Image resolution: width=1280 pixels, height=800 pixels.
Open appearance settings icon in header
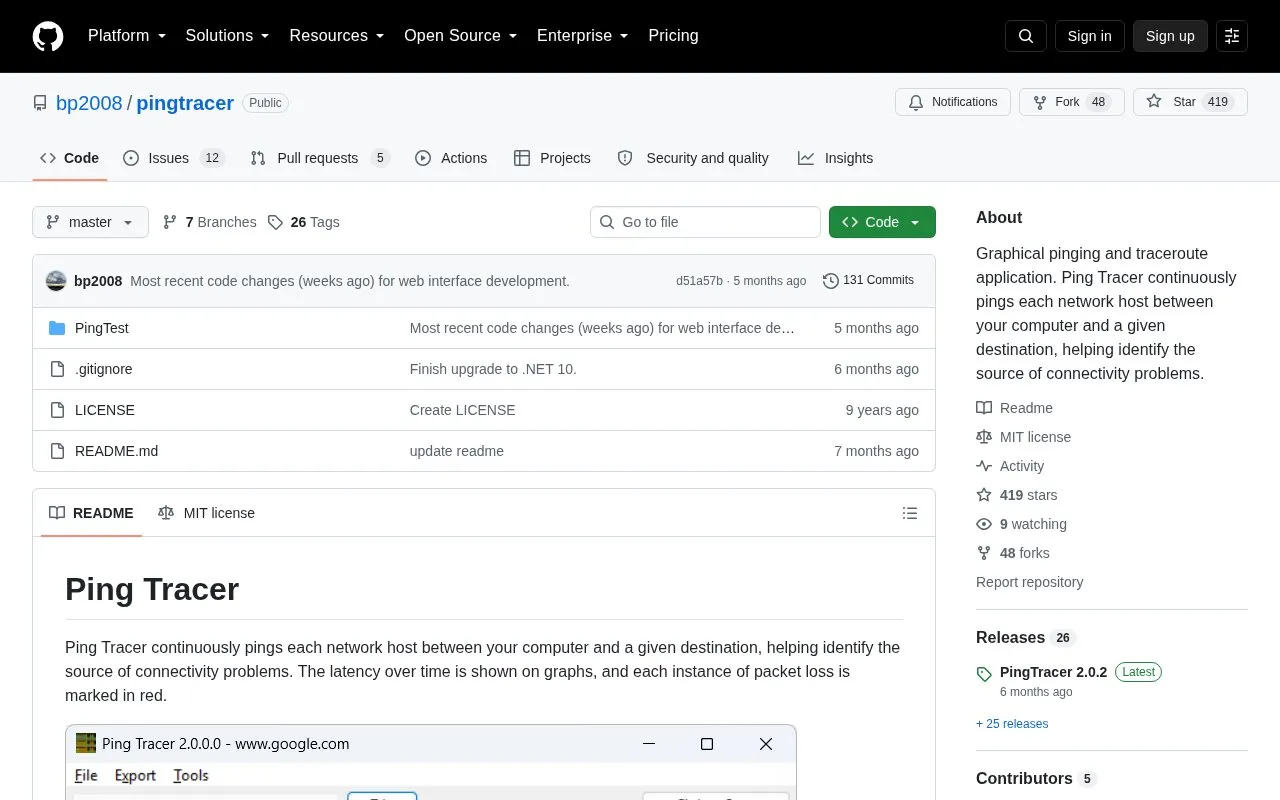(1232, 36)
